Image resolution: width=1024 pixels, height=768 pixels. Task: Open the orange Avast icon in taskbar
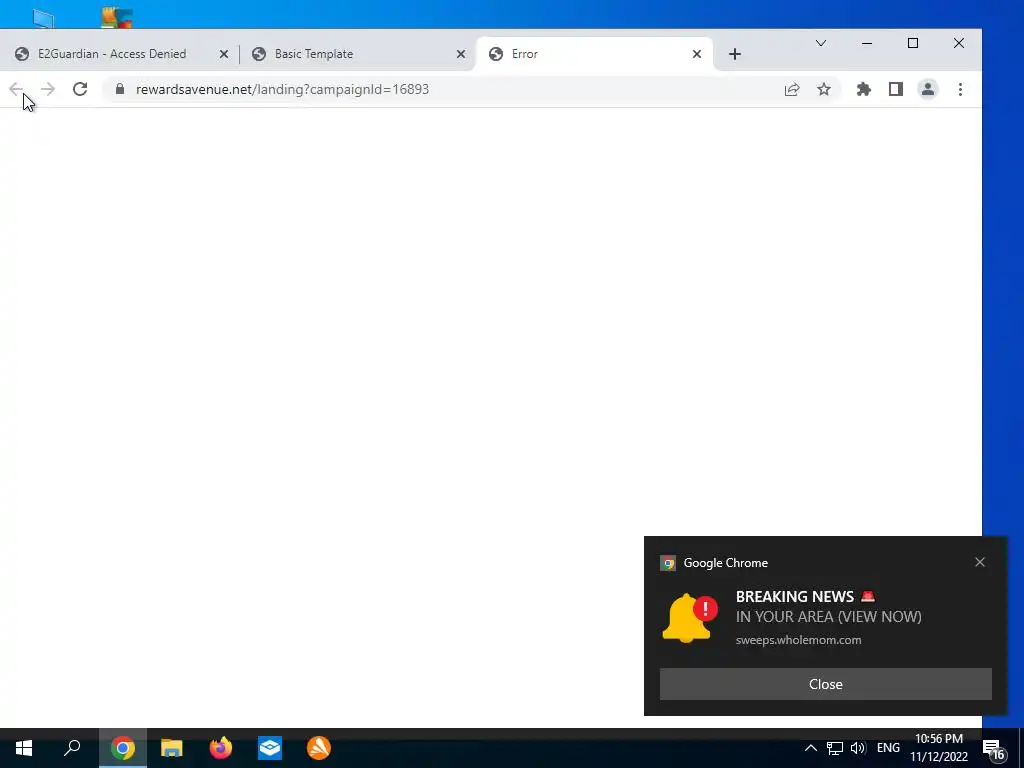tap(319, 748)
